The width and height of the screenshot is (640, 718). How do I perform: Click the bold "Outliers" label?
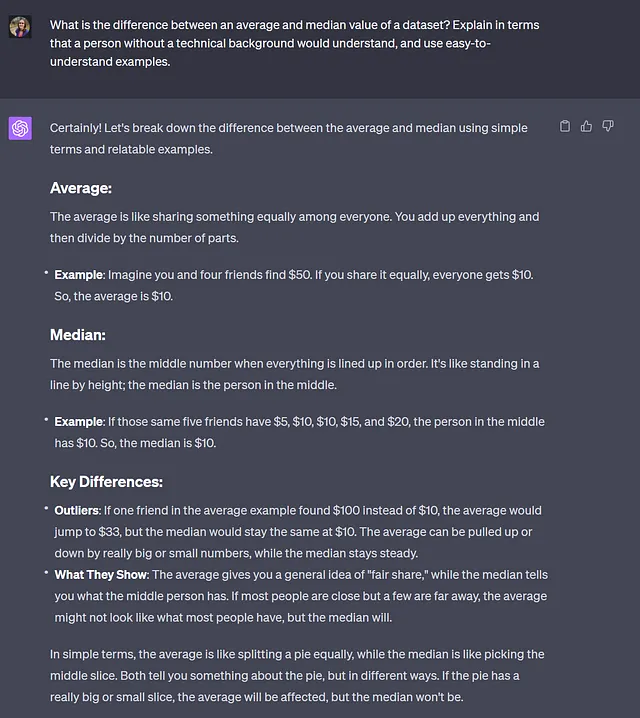point(77,511)
